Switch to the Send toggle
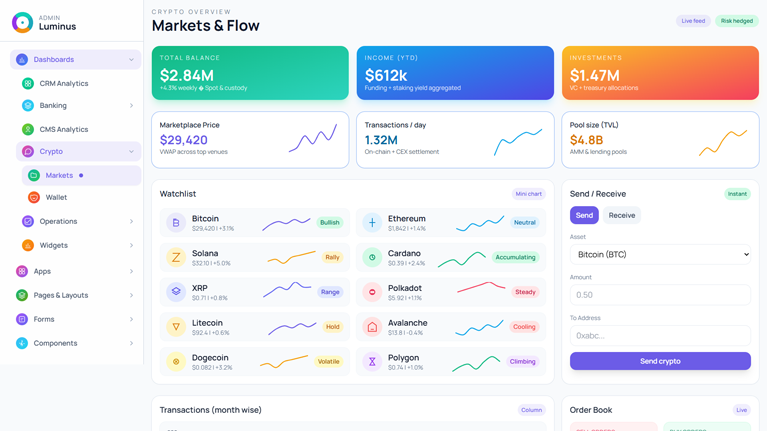This screenshot has height=431, width=767. point(584,215)
